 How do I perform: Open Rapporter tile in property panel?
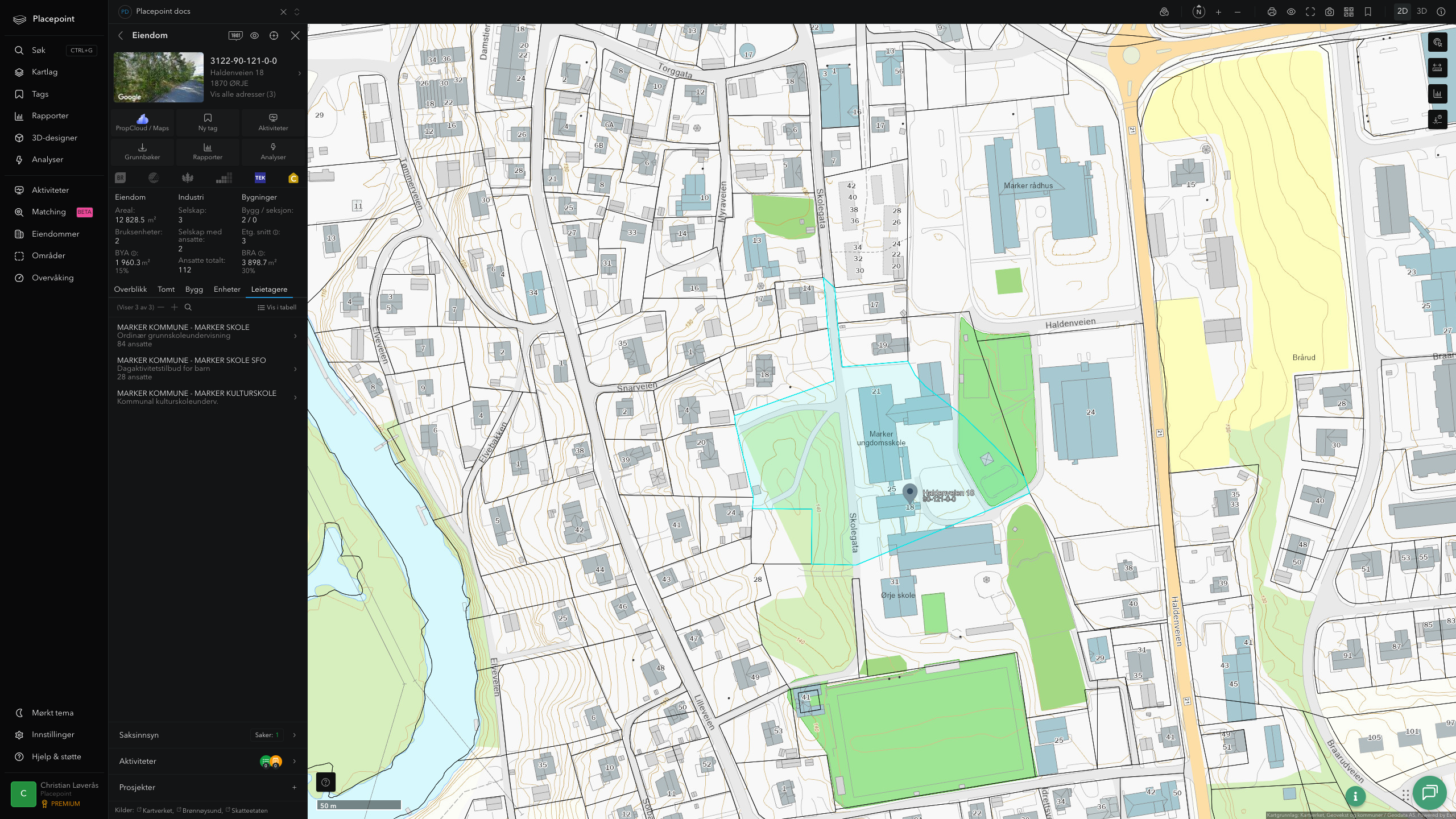pyautogui.click(x=208, y=151)
